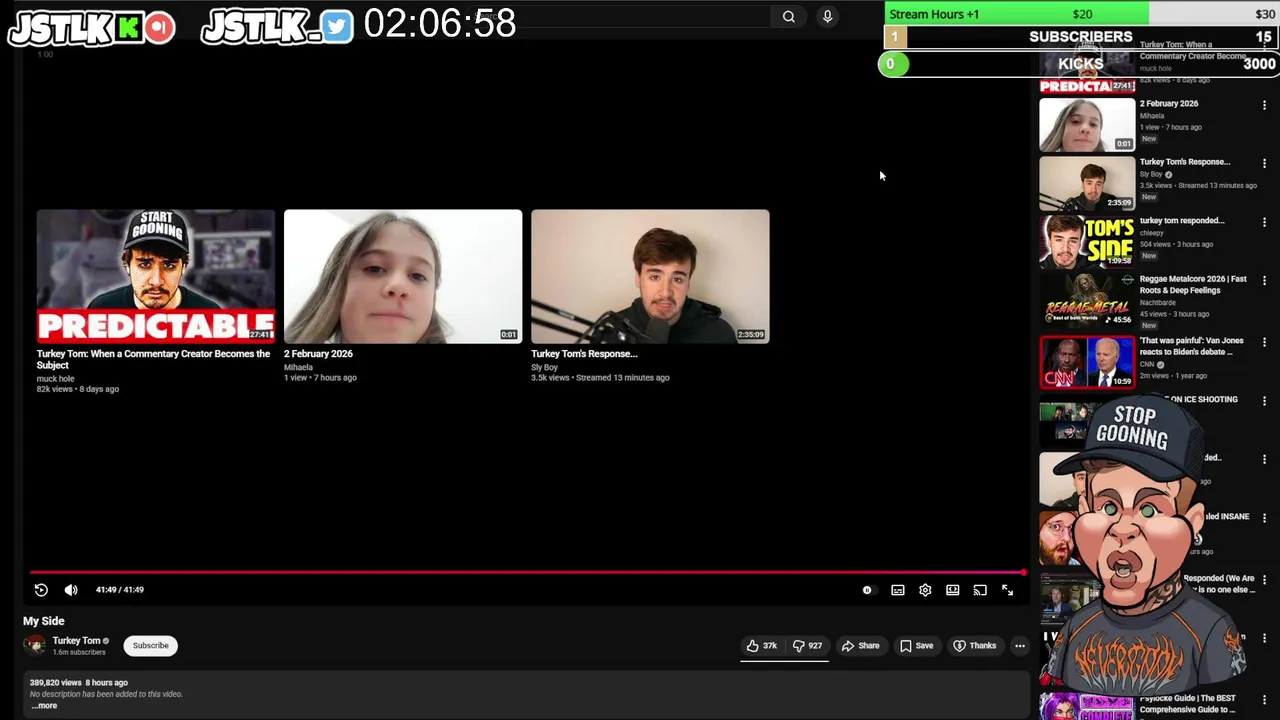Click endscreen title '2 February 2026'

318,354
